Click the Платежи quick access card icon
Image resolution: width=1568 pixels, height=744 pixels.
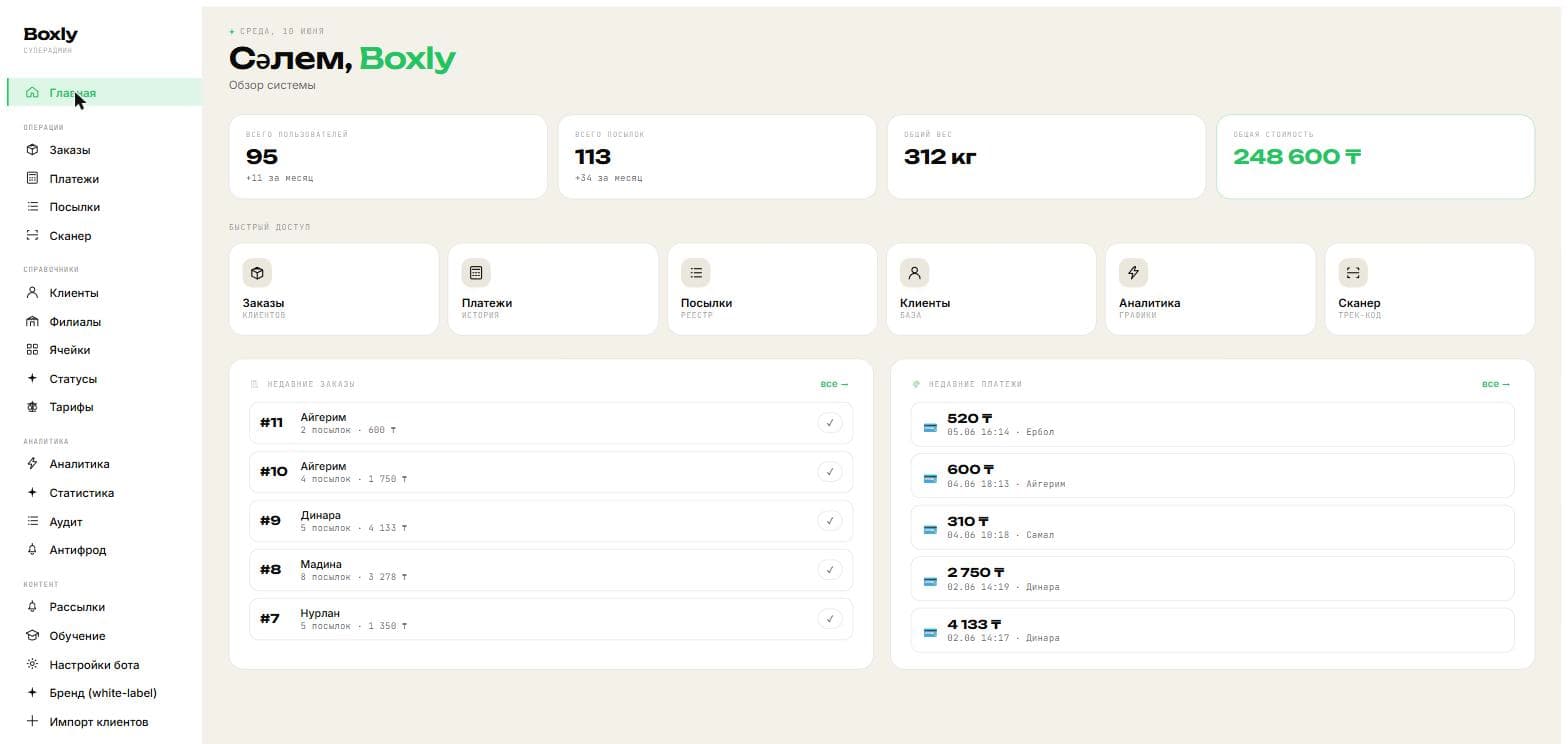(x=476, y=273)
